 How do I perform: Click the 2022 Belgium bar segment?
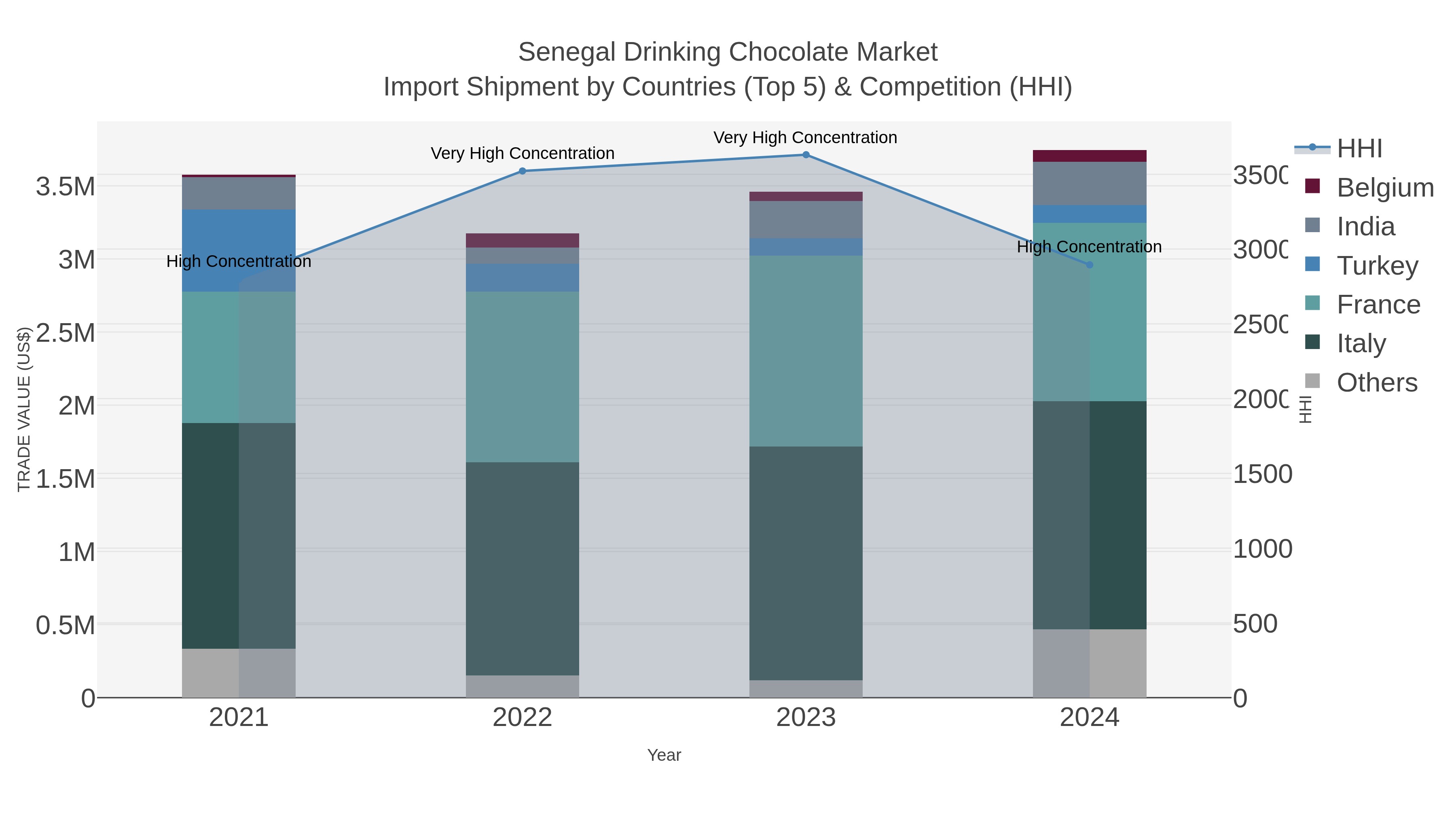522,240
